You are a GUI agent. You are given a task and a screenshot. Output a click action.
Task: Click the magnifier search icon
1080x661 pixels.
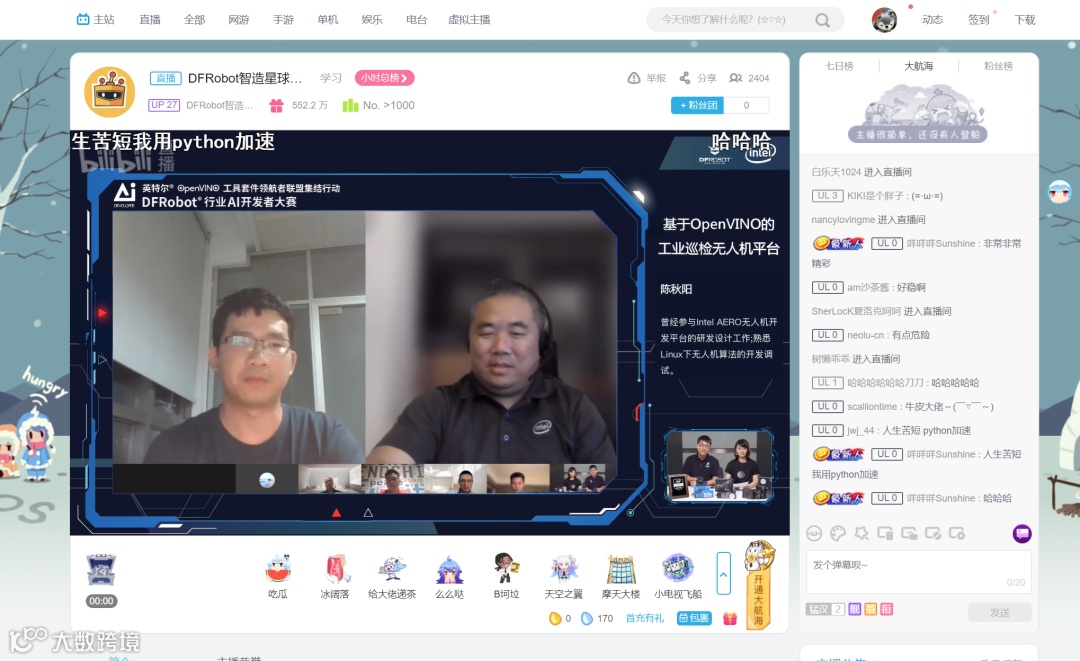pyautogui.click(x=822, y=20)
